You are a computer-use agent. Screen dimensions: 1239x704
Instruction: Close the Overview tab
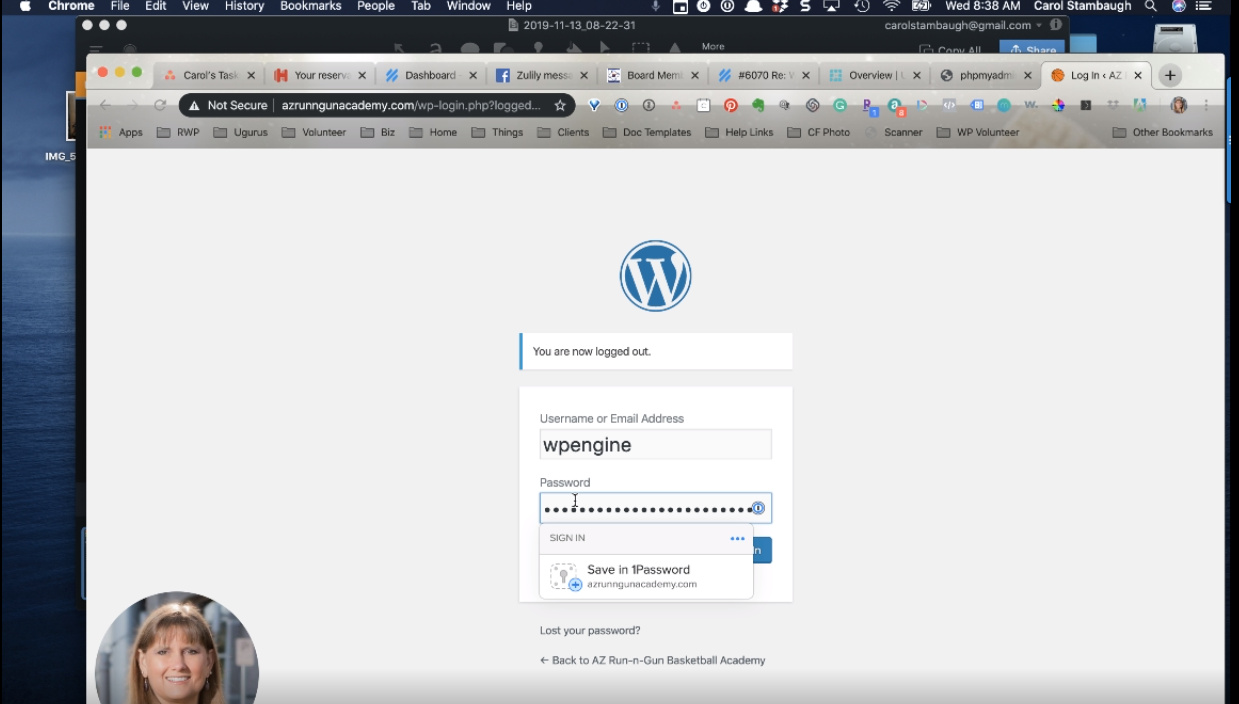pyautogui.click(x=916, y=75)
